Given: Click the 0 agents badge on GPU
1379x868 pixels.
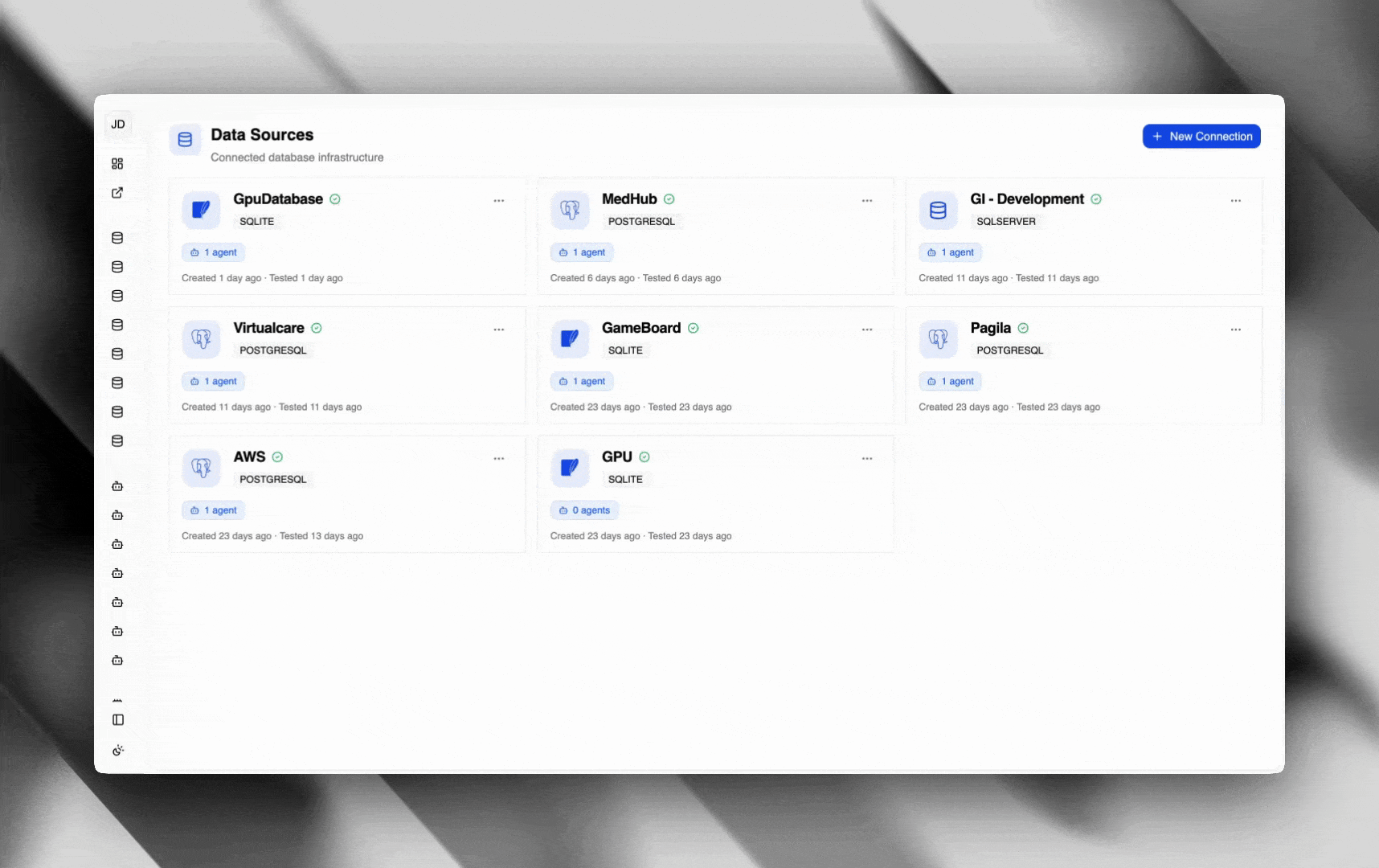Looking at the screenshot, I should pos(584,510).
